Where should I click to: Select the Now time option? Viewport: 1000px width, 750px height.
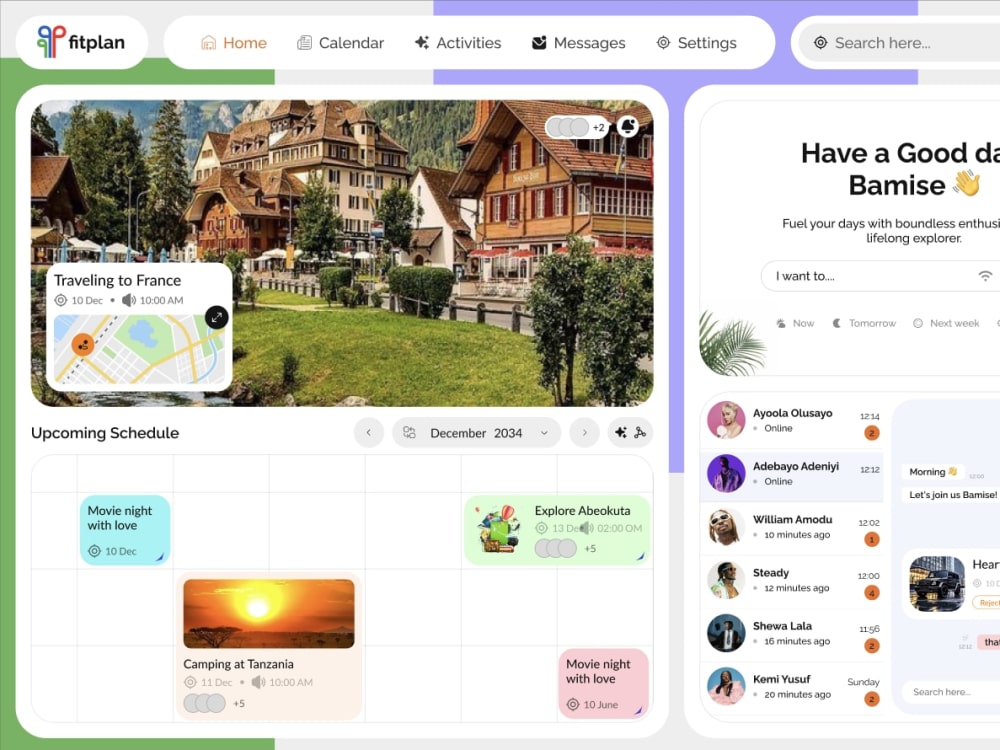(x=795, y=323)
